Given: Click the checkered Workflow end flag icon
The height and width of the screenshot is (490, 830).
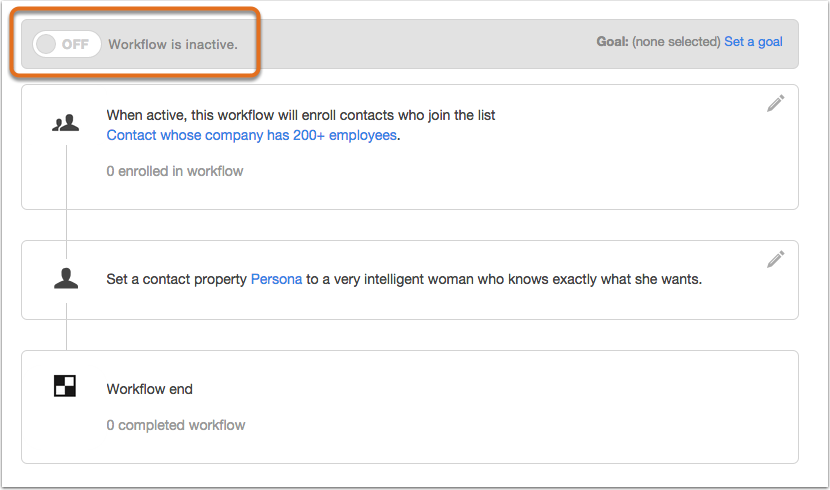Looking at the screenshot, I should [x=65, y=386].
